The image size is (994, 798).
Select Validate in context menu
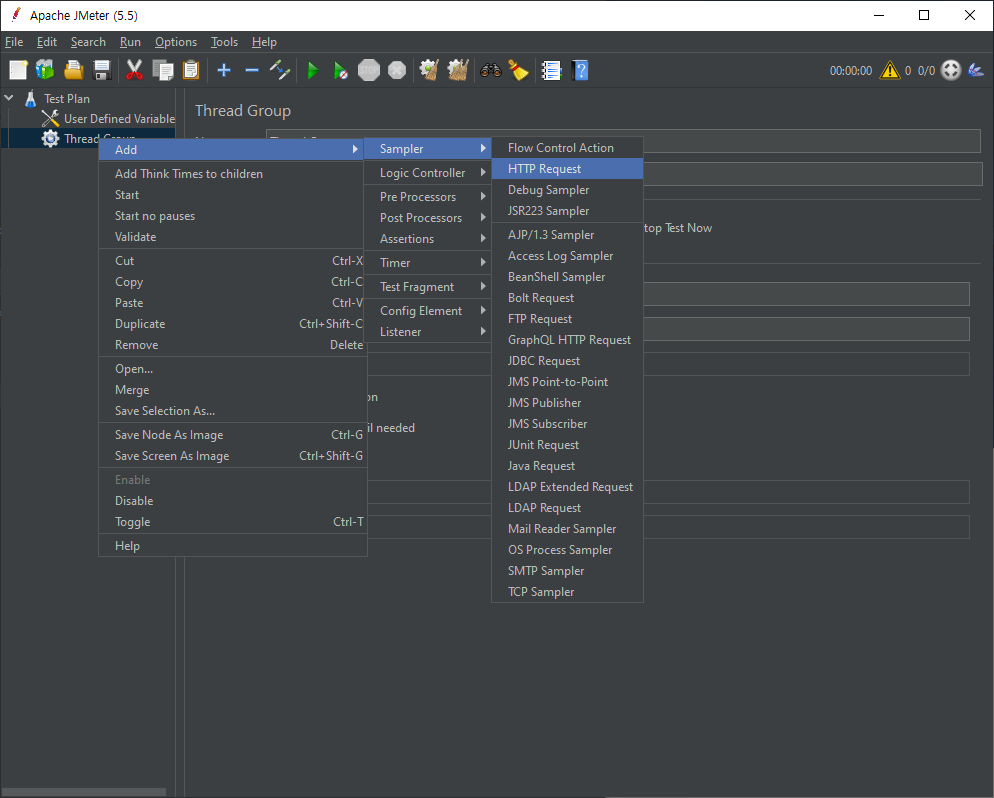233,236
